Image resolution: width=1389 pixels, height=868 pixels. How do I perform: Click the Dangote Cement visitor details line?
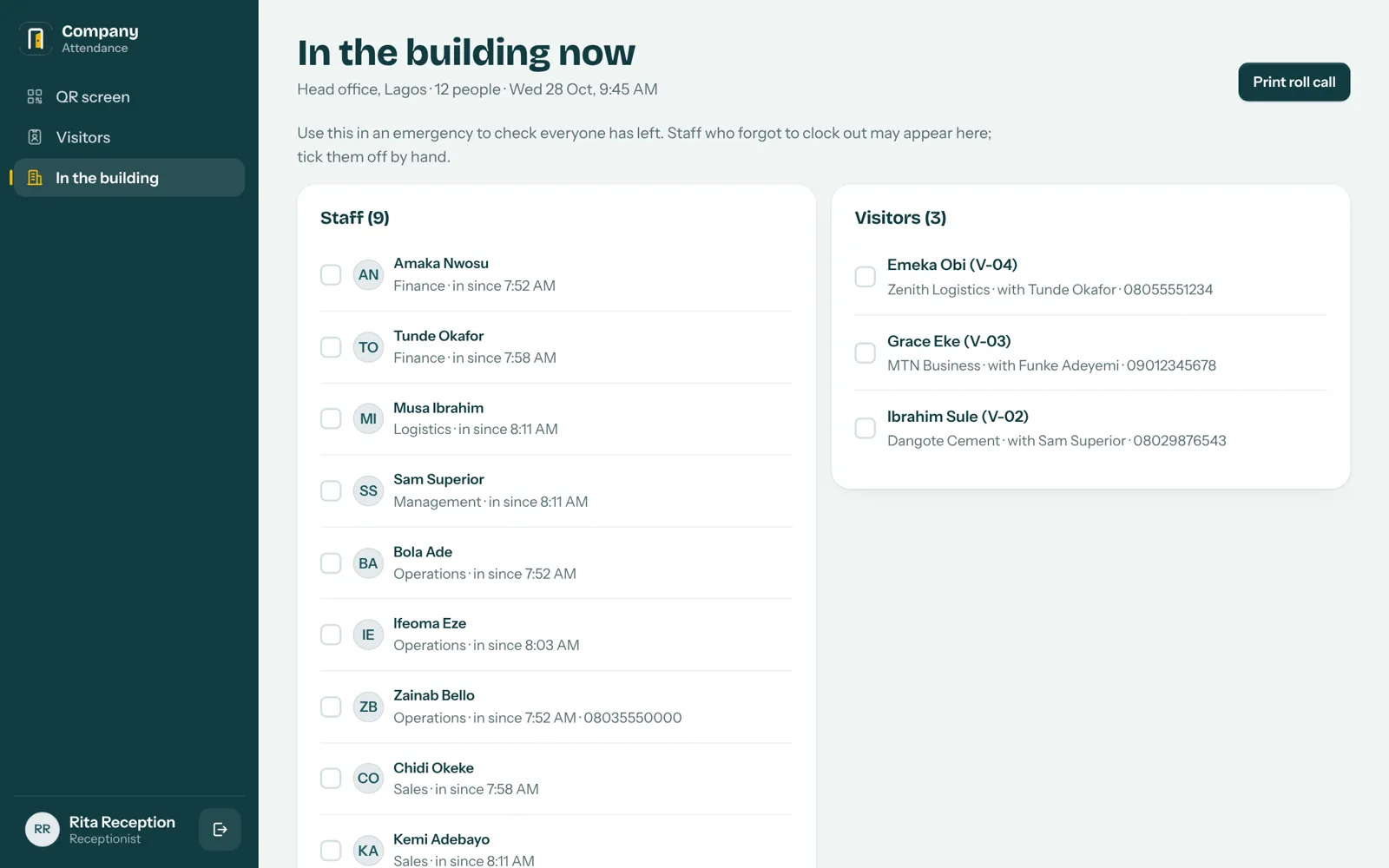point(1057,441)
